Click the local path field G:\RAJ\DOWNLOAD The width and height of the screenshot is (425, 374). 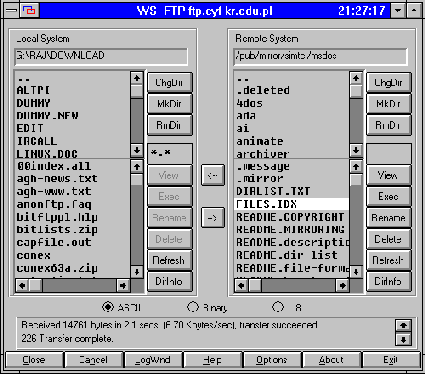click(101, 56)
